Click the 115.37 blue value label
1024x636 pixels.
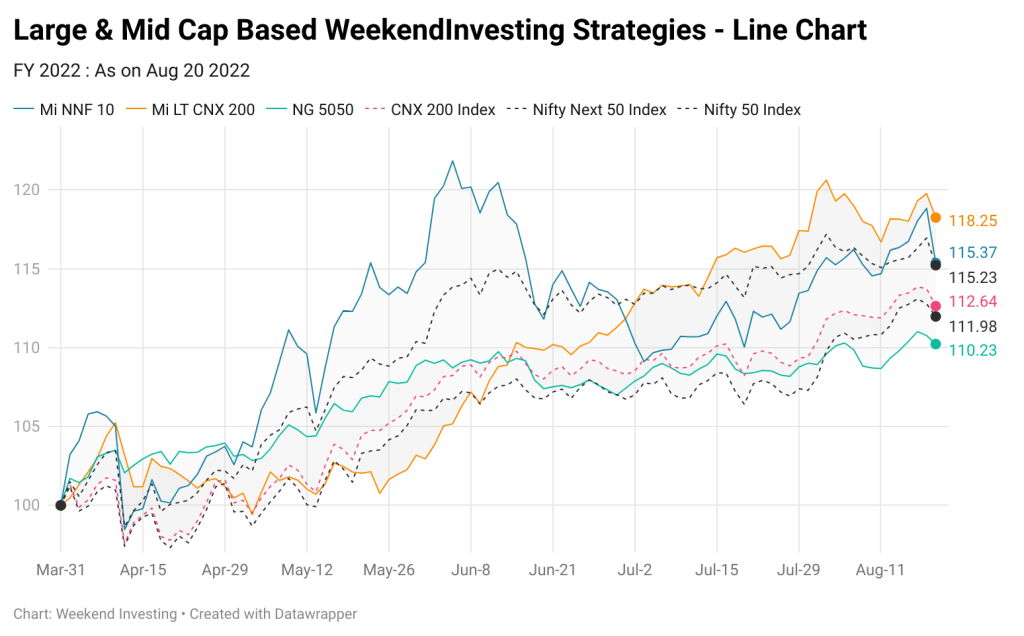point(972,253)
